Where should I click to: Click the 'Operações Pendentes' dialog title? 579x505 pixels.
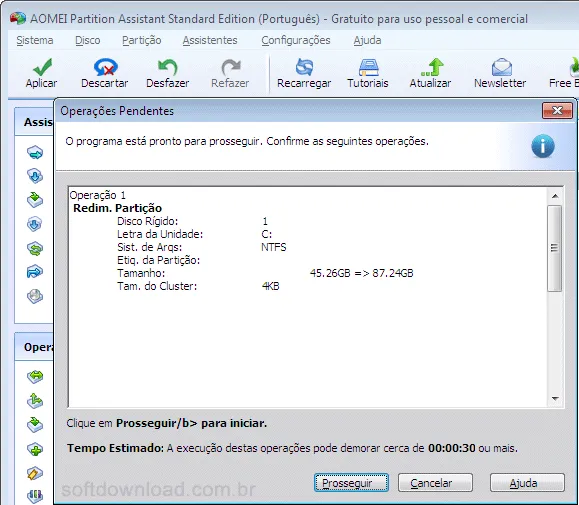click(x=117, y=111)
